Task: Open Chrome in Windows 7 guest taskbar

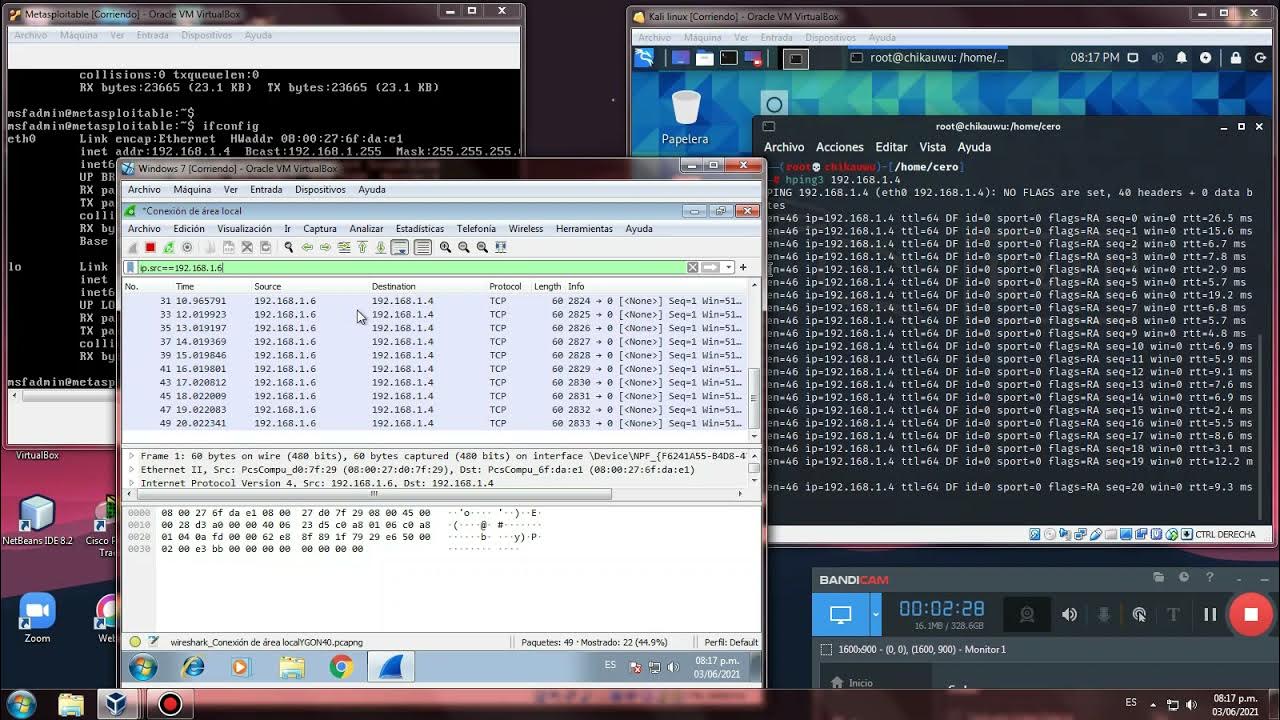Action: pyautogui.click(x=341, y=667)
